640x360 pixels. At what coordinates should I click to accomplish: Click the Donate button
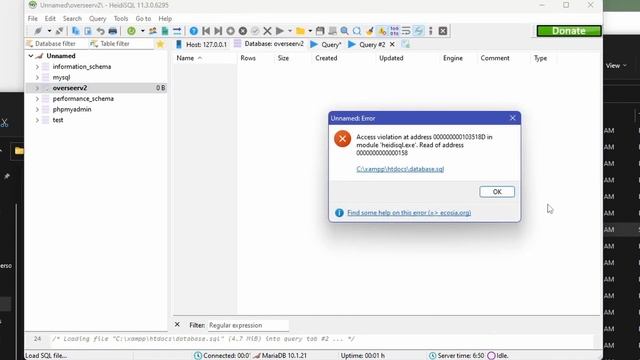[x=569, y=31]
